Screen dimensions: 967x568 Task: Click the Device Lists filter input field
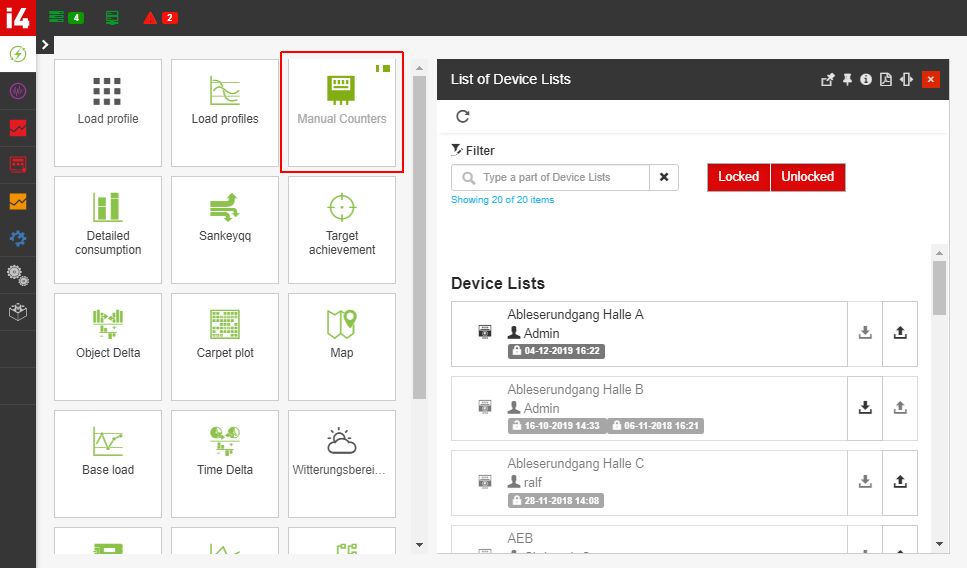[560, 178]
